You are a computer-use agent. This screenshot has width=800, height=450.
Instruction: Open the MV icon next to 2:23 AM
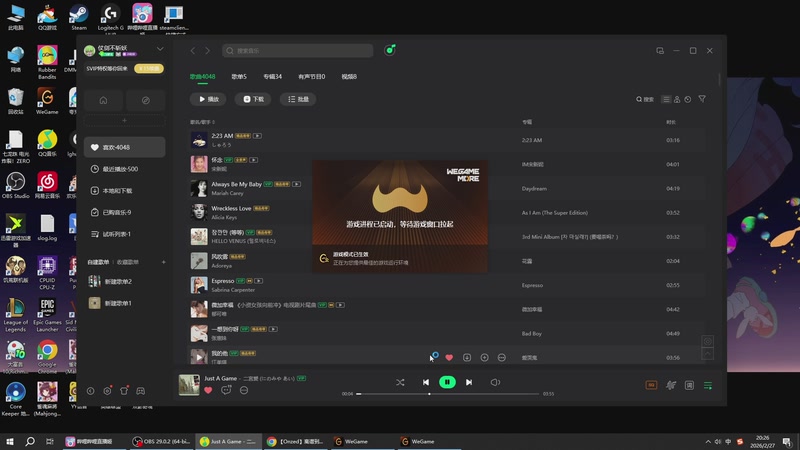coord(257,136)
